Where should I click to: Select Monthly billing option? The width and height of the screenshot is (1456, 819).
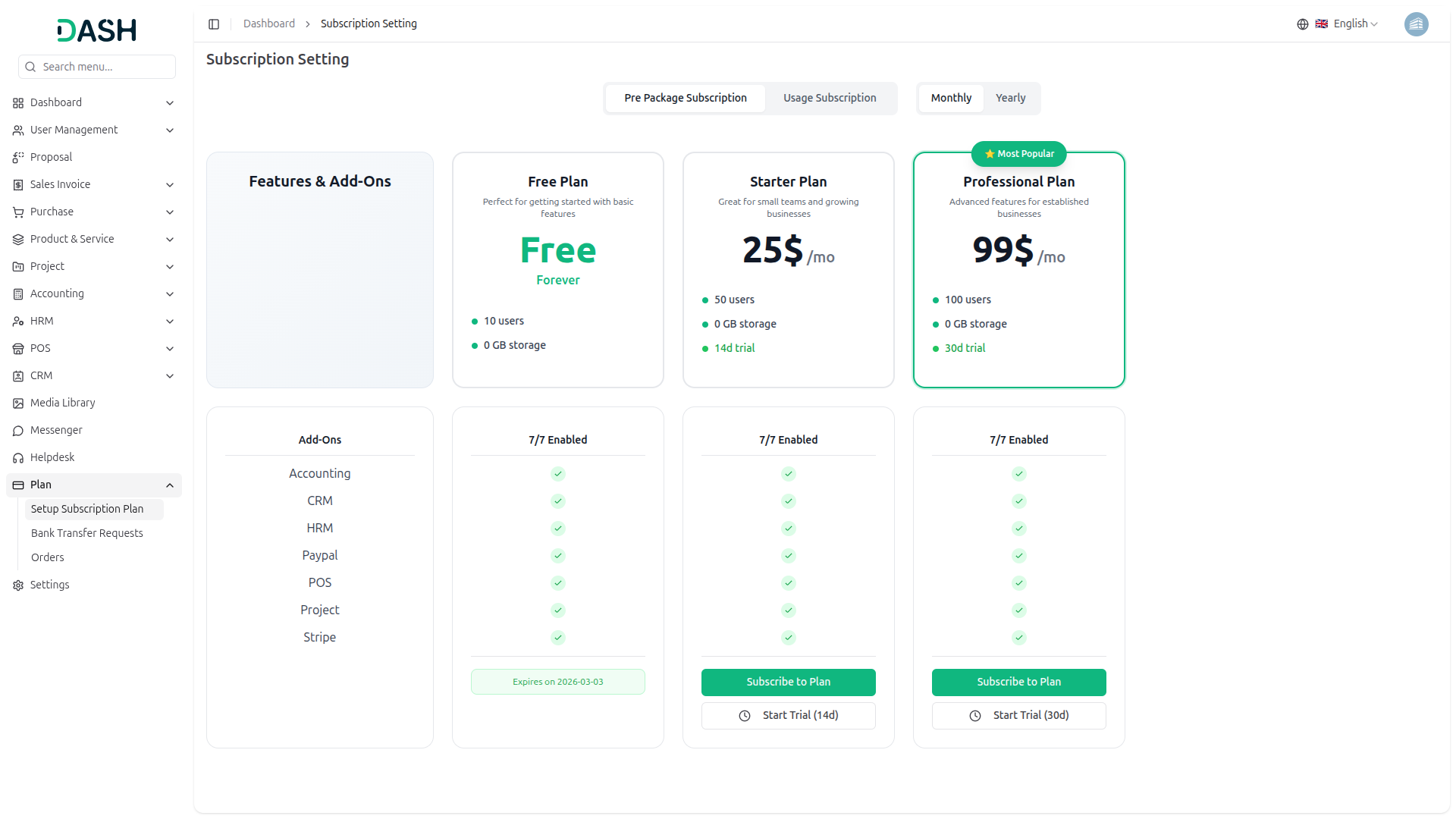pos(951,98)
